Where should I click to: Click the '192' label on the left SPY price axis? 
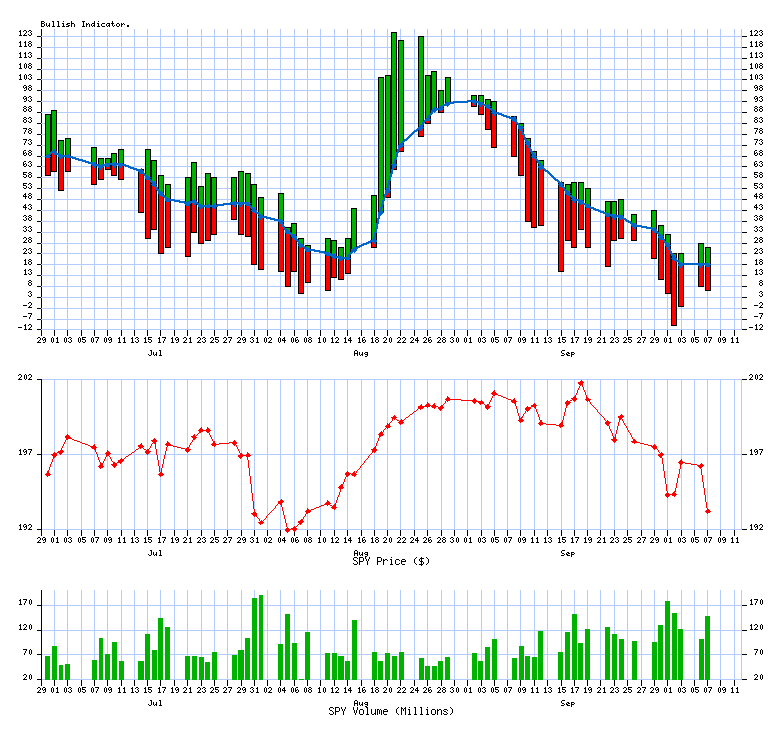point(26,528)
